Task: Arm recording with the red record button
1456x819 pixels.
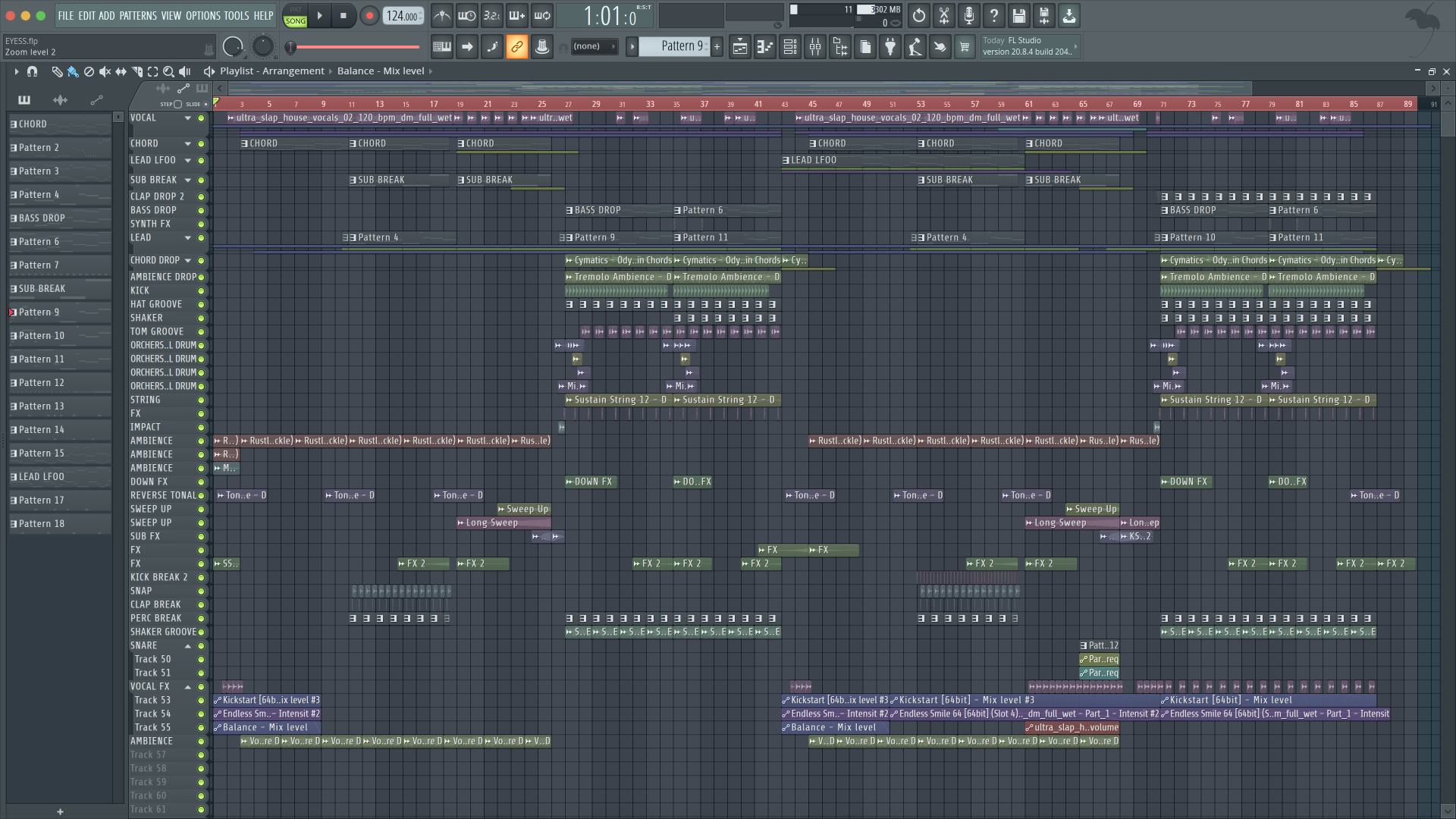Action: coord(369,16)
